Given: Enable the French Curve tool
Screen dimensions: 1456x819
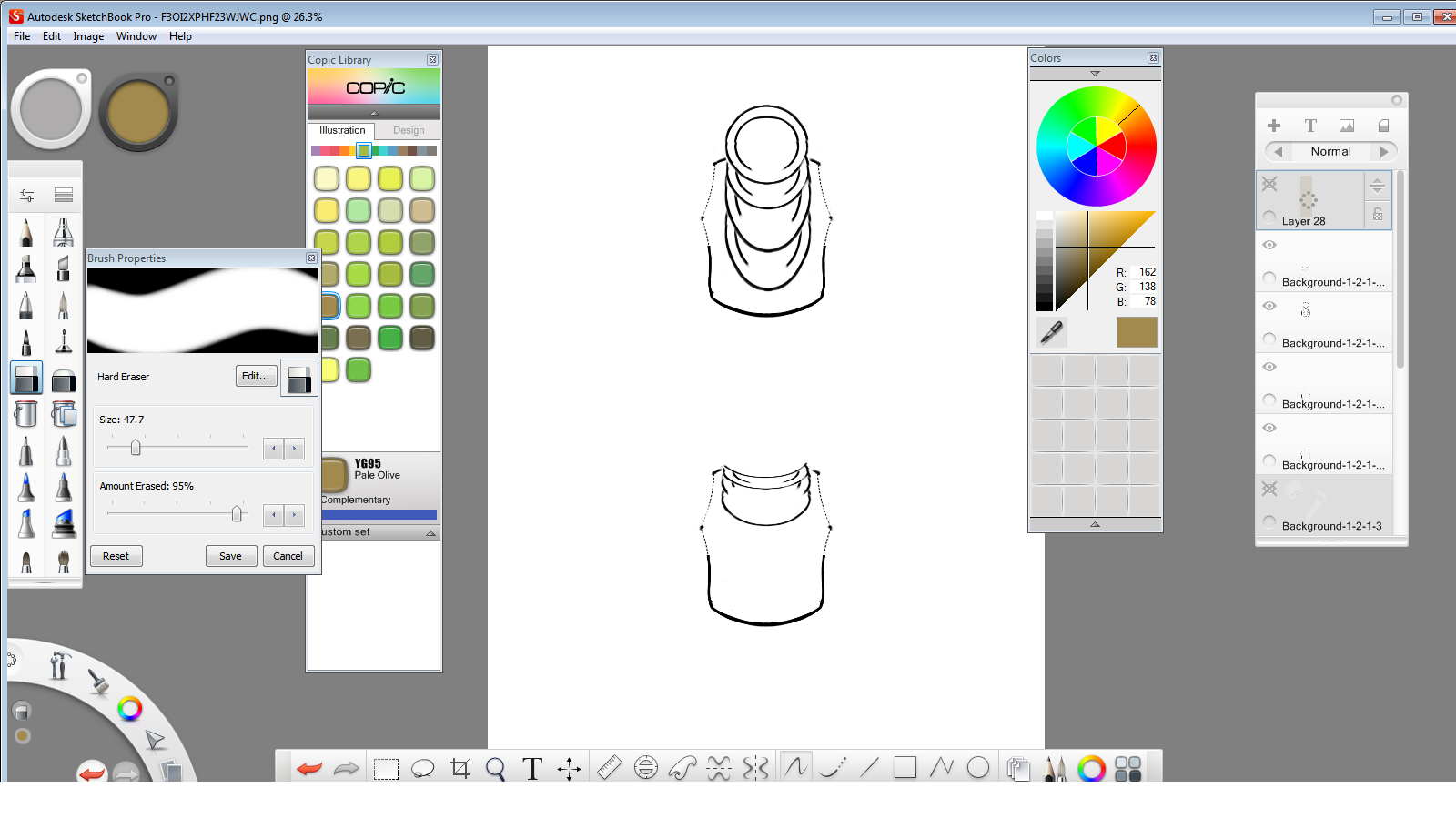Looking at the screenshot, I should click(682, 768).
